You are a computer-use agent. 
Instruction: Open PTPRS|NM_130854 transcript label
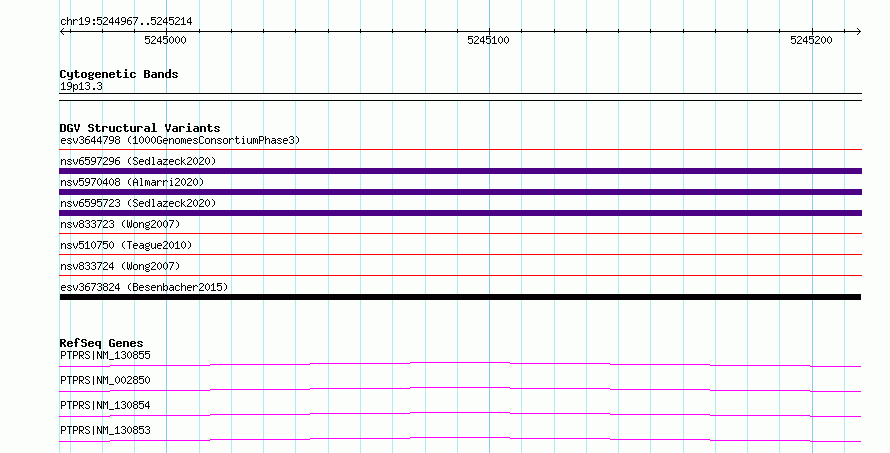[106, 405]
